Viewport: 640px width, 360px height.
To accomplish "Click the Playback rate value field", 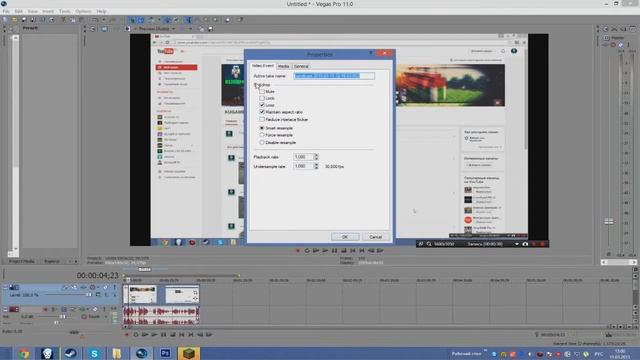I will 303,157.
